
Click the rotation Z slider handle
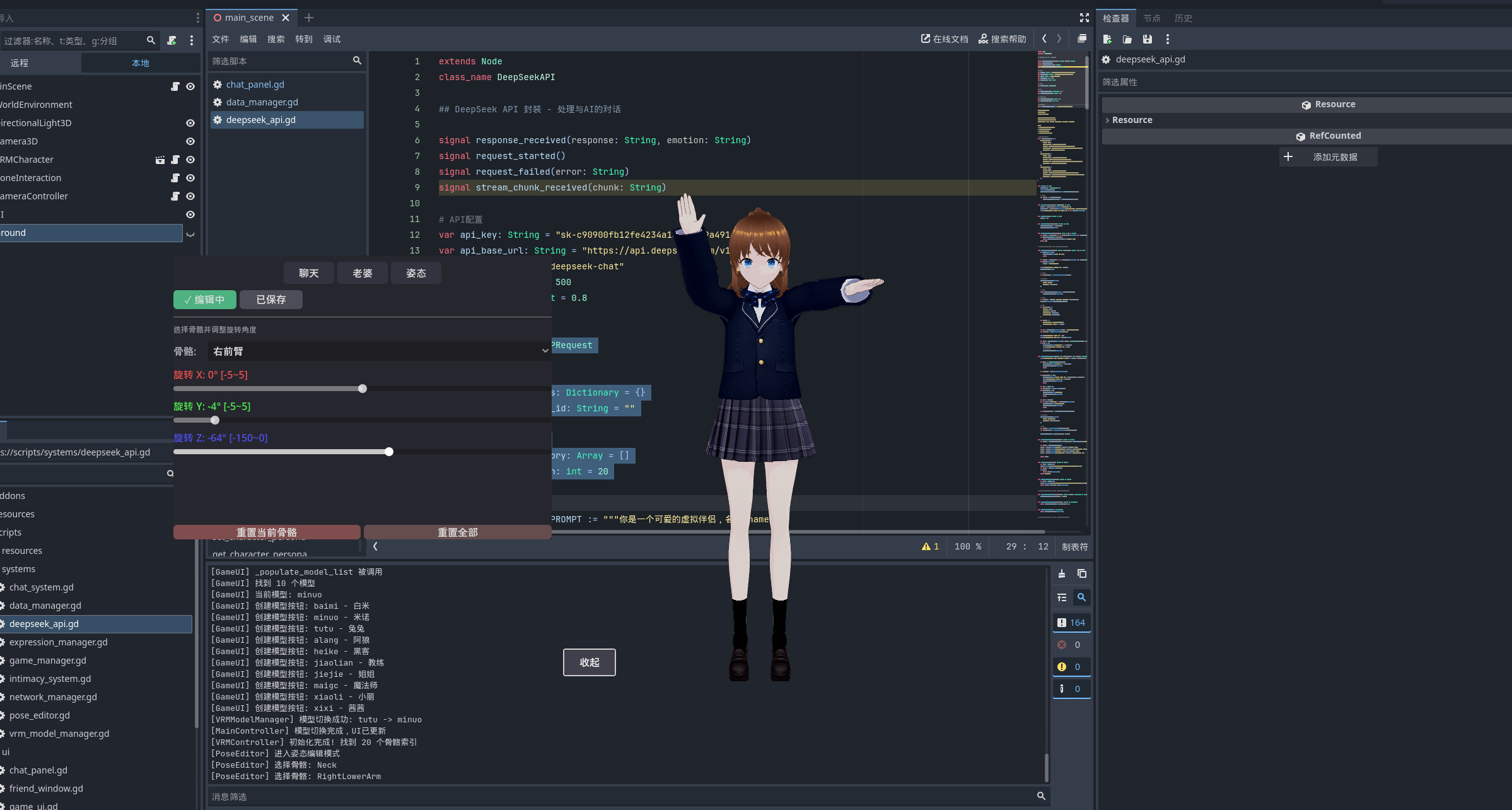click(388, 452)
